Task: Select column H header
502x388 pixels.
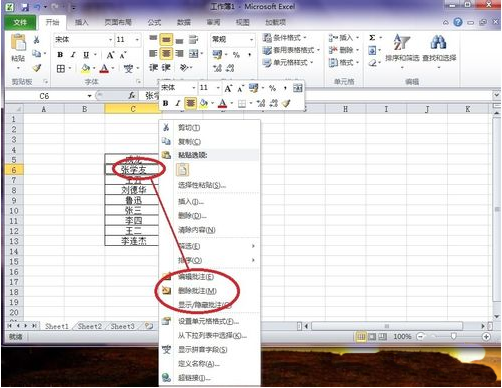Action: tap(345, 109)
